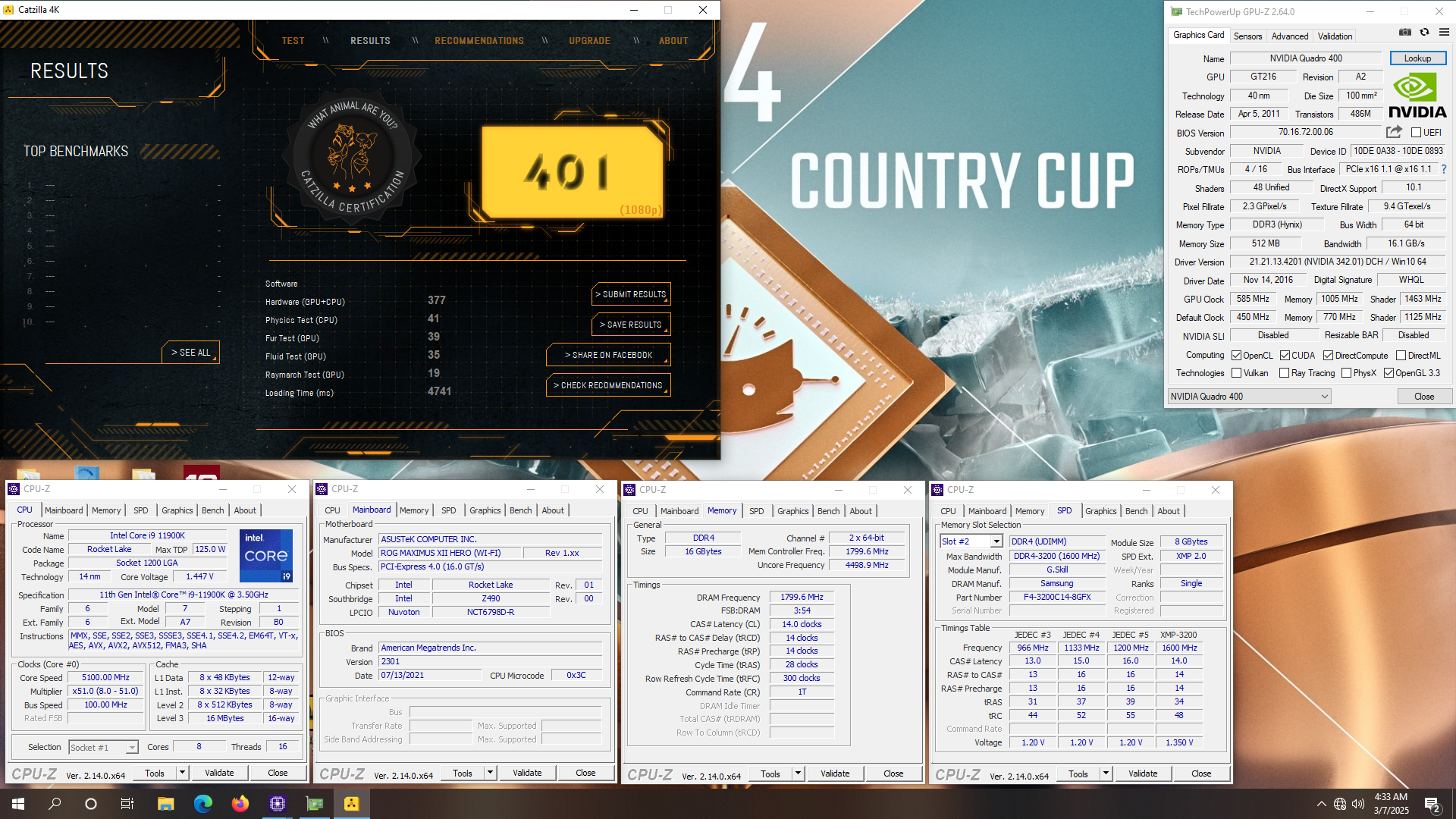The height and width of the screenshot is (819, 1456).
Task: Toggle the Vulkan checkbox
Action: 1237,372
